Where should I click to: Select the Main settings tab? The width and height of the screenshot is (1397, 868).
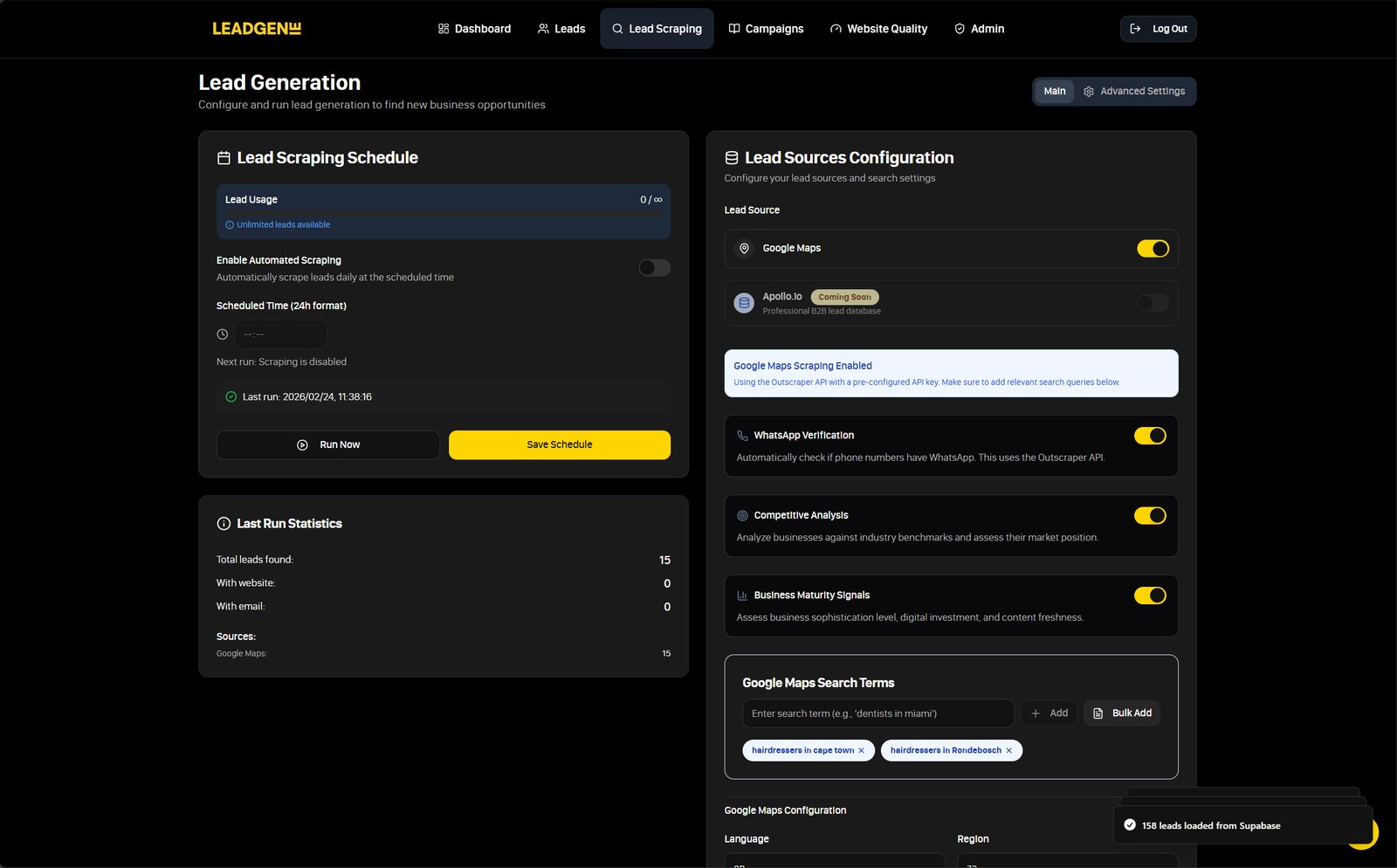pos(1055,91)
